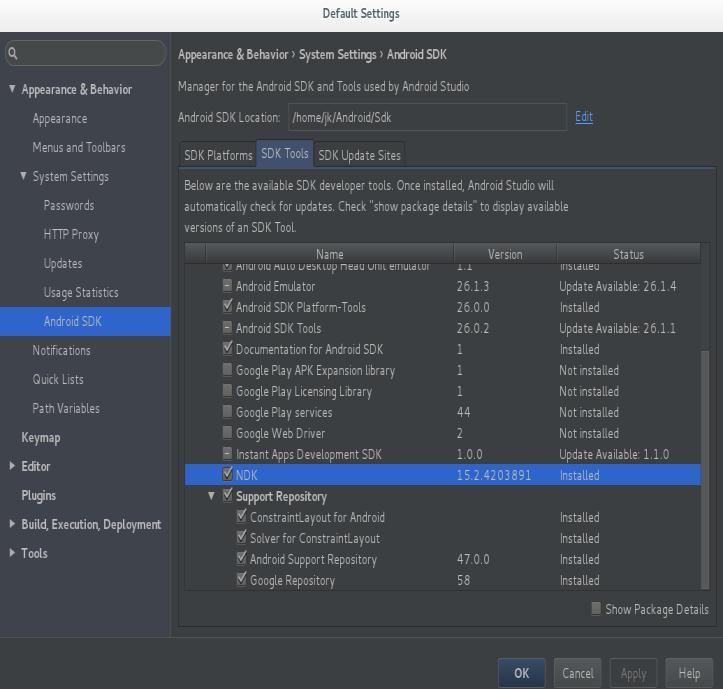Toggle the Android Emulator checkbox
Image resolution: width=723 pixels, height=689 pixels.
click(227, 285)
